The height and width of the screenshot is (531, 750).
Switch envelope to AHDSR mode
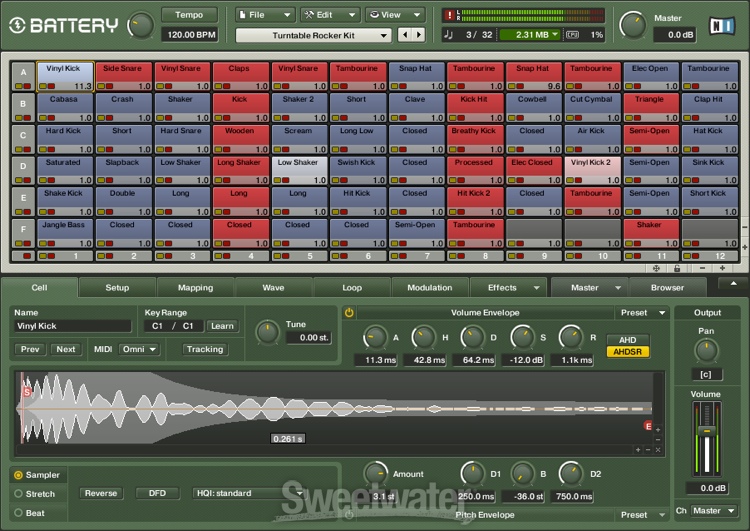tap(628, 352)
